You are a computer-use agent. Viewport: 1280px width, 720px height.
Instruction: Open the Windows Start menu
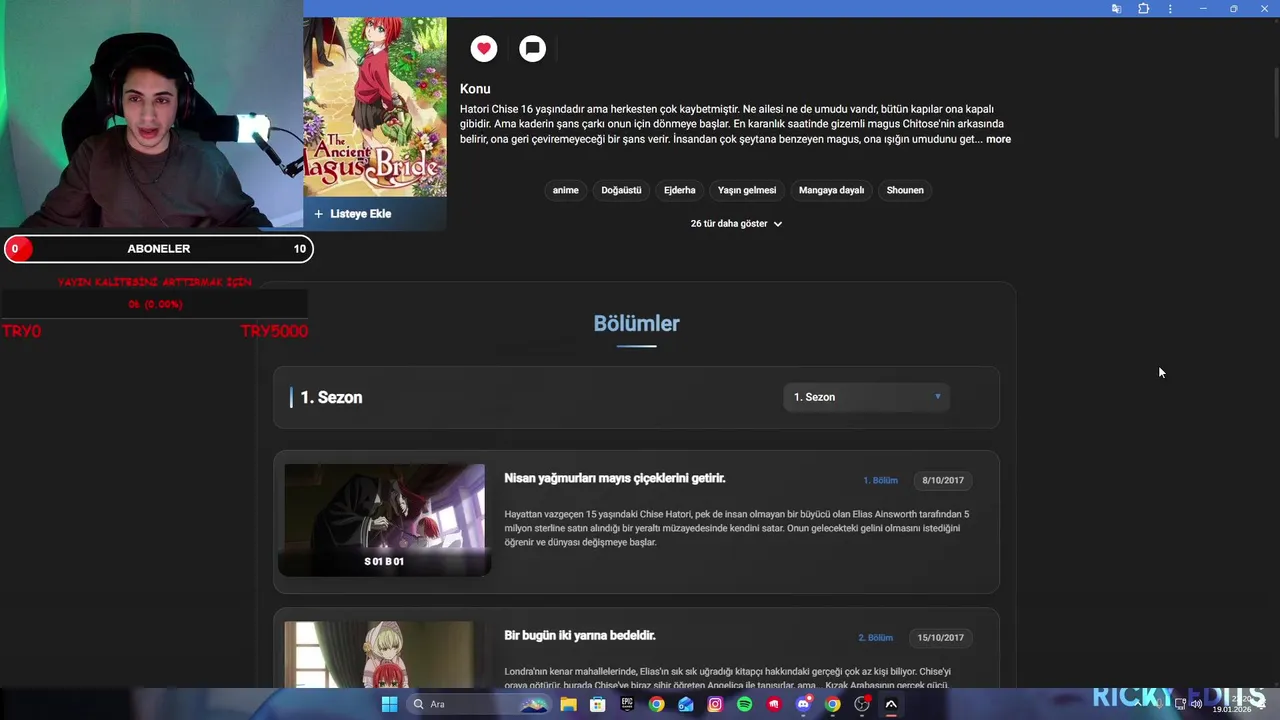point(389,704)
